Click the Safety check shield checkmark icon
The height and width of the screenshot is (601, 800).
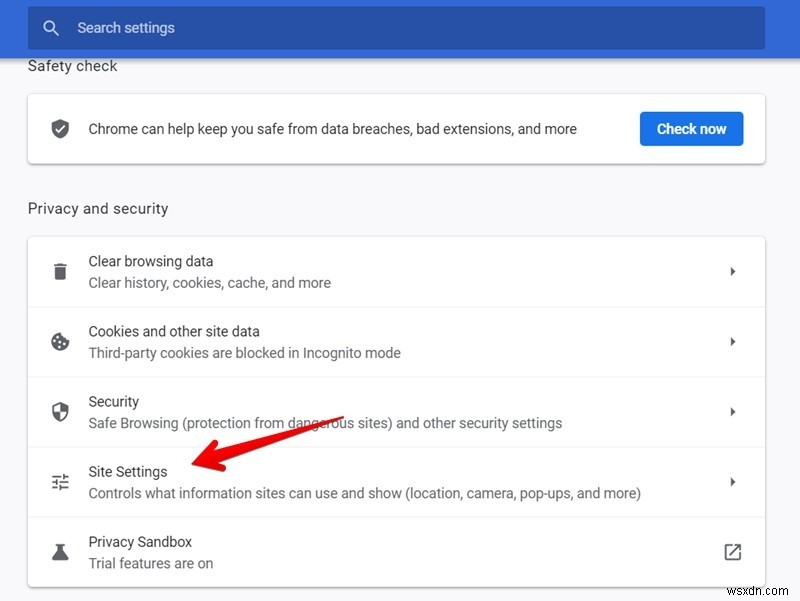pyautogui.click(x=61, y=128)
